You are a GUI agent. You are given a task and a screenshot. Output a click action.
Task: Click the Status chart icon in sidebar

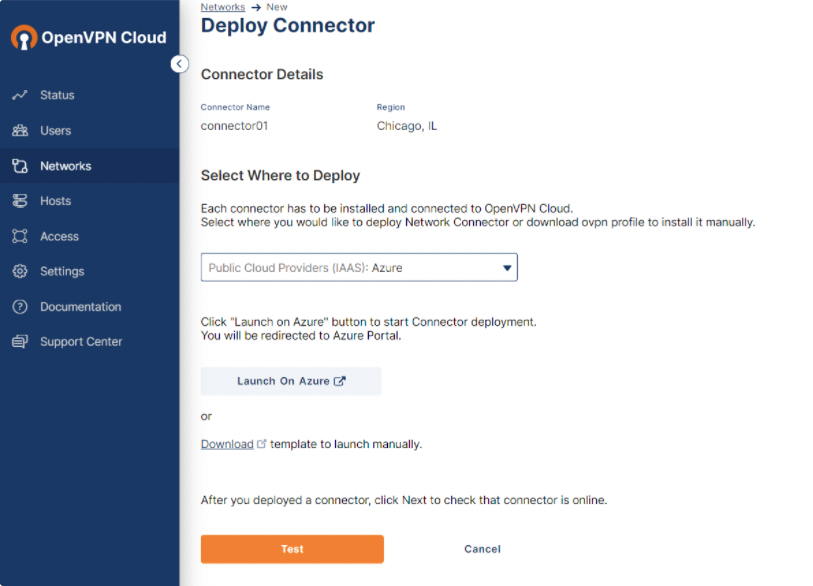pyautogui.click(x=20, y=95)
